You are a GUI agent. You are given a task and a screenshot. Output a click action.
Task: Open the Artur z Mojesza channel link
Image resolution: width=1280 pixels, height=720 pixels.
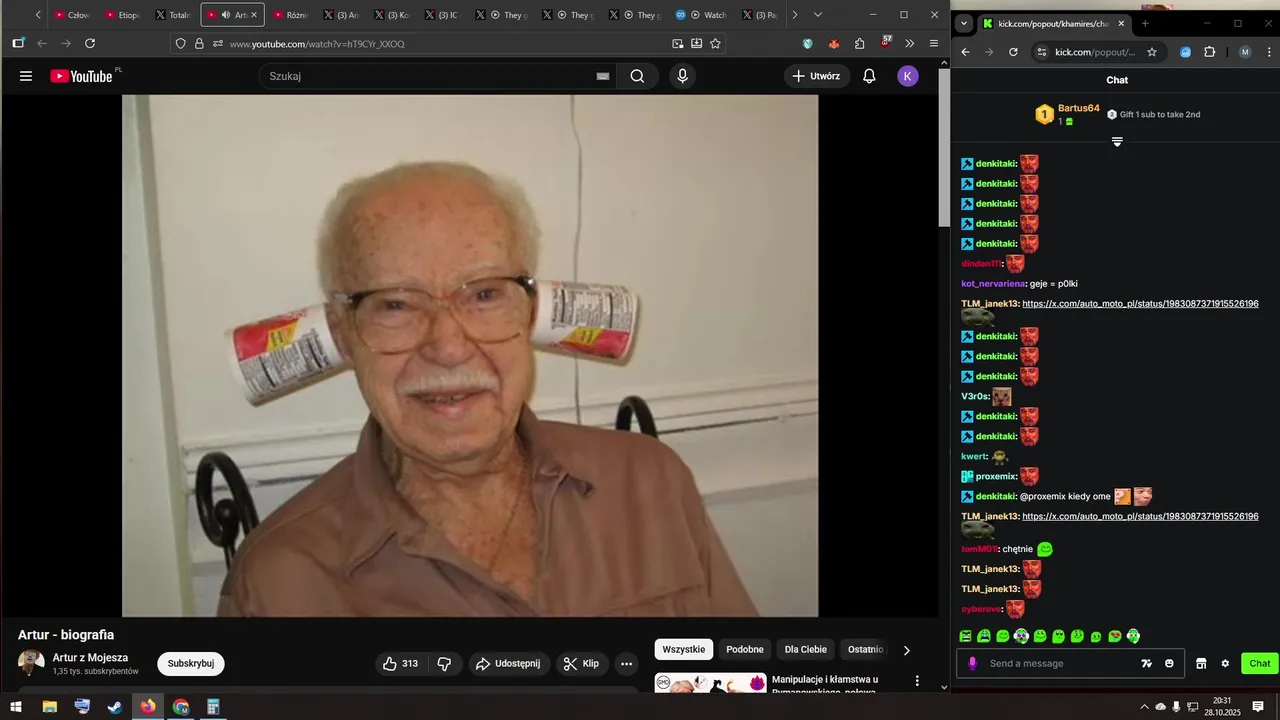[x=90, y=658]
